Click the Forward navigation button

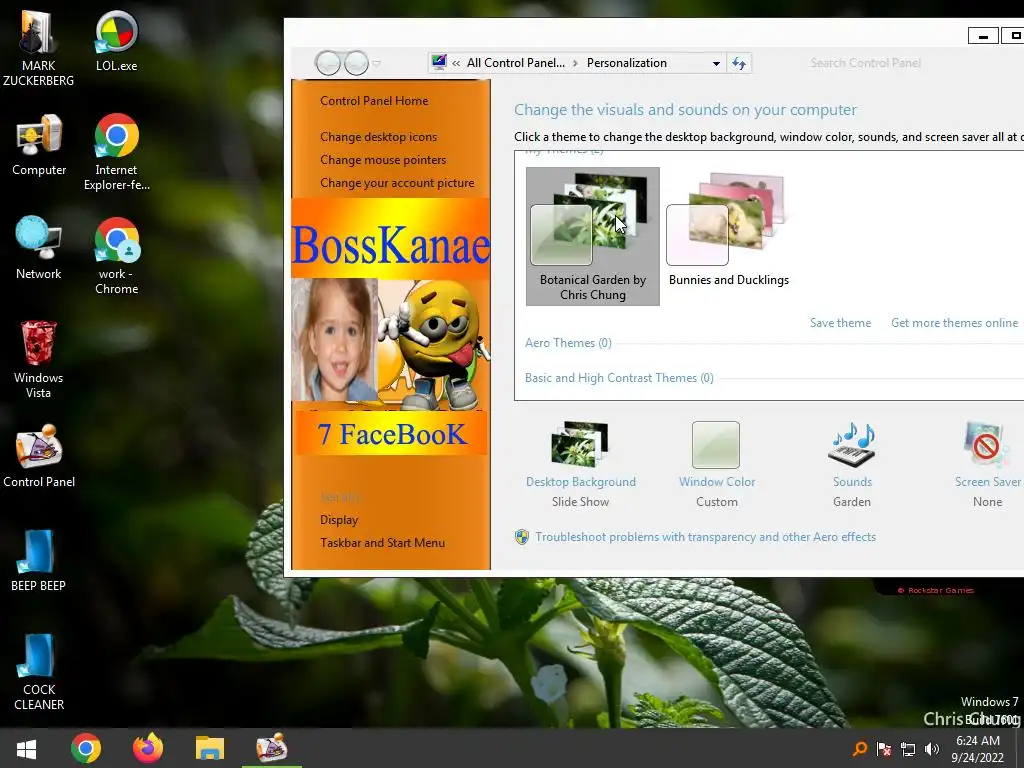[357, 63]
